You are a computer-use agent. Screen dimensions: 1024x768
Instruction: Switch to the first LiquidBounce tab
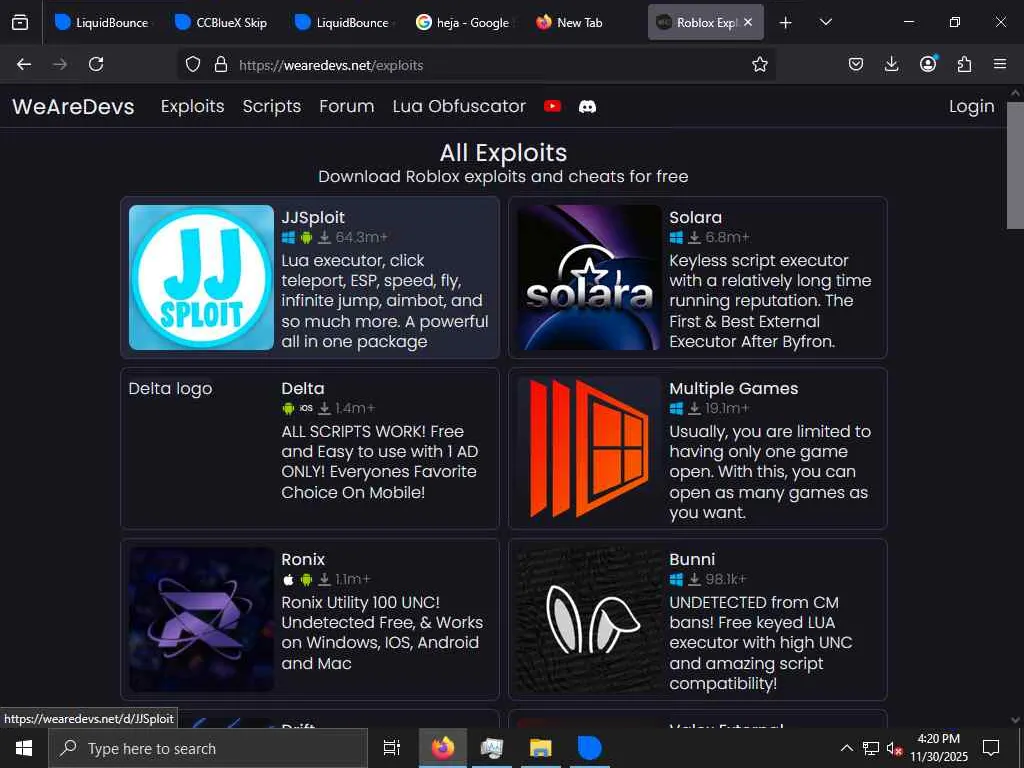pos(102,22)
